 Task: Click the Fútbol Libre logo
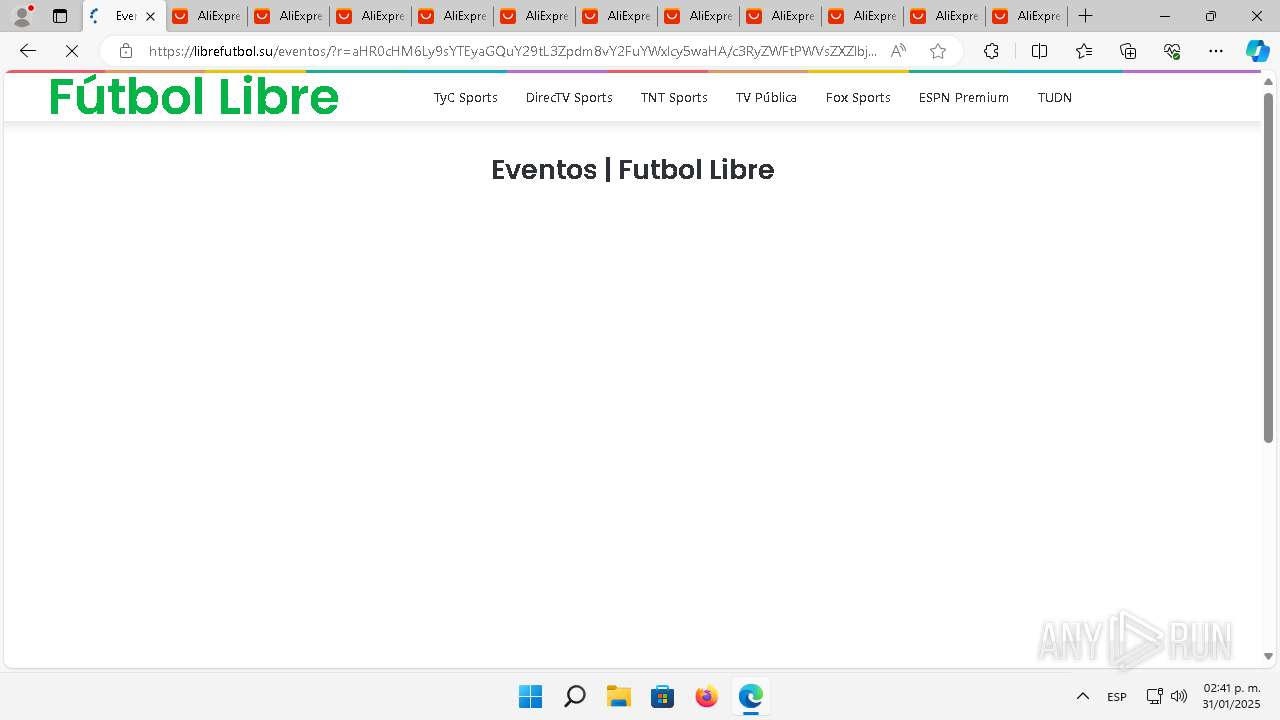tap(194, 97)
